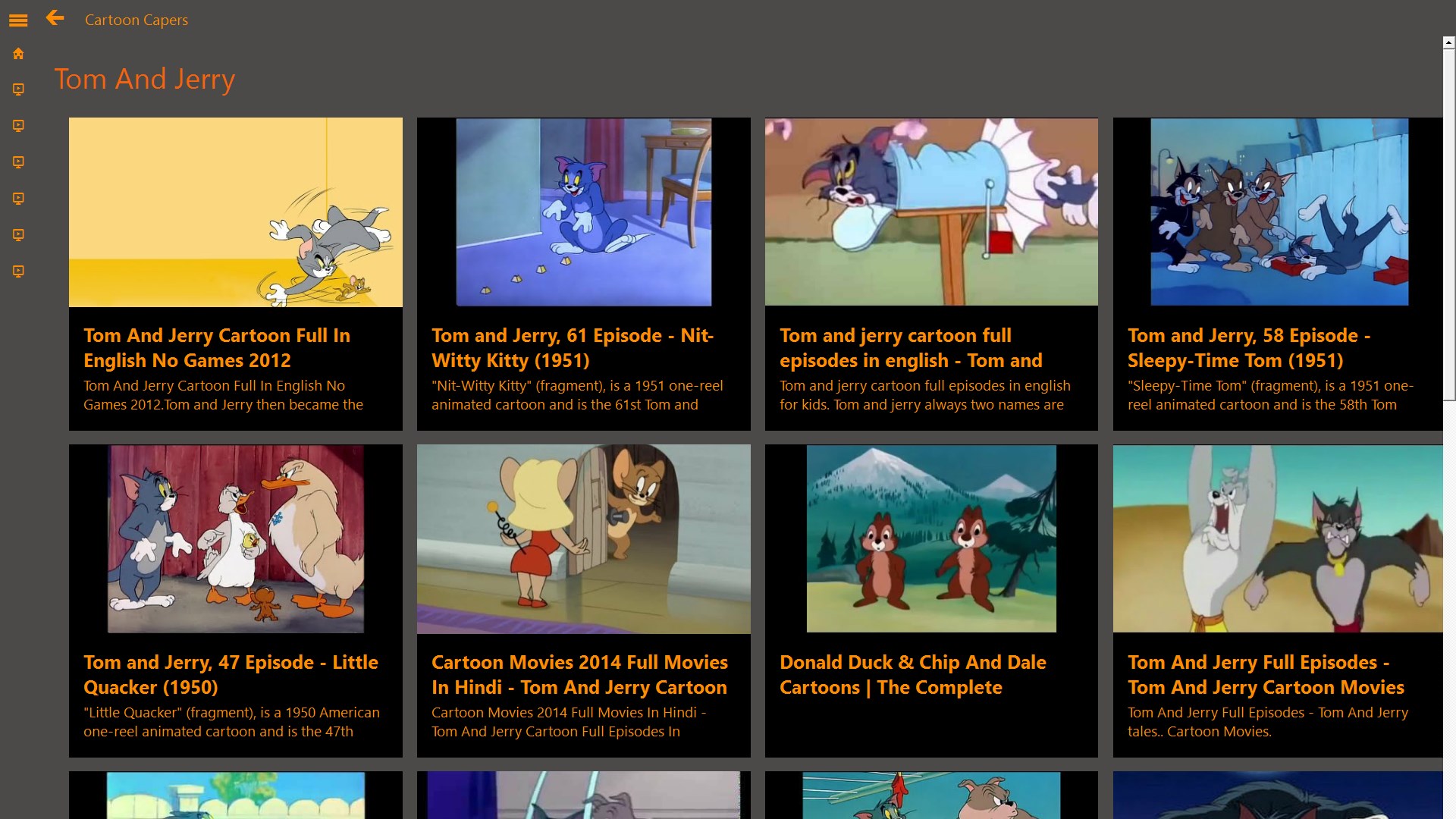The width and height of the screenshot is (1456, 819).
Task: Click description '"Sleepy-Time Tom" (fragment), is a 1951 one-'
Action: 1270,386
